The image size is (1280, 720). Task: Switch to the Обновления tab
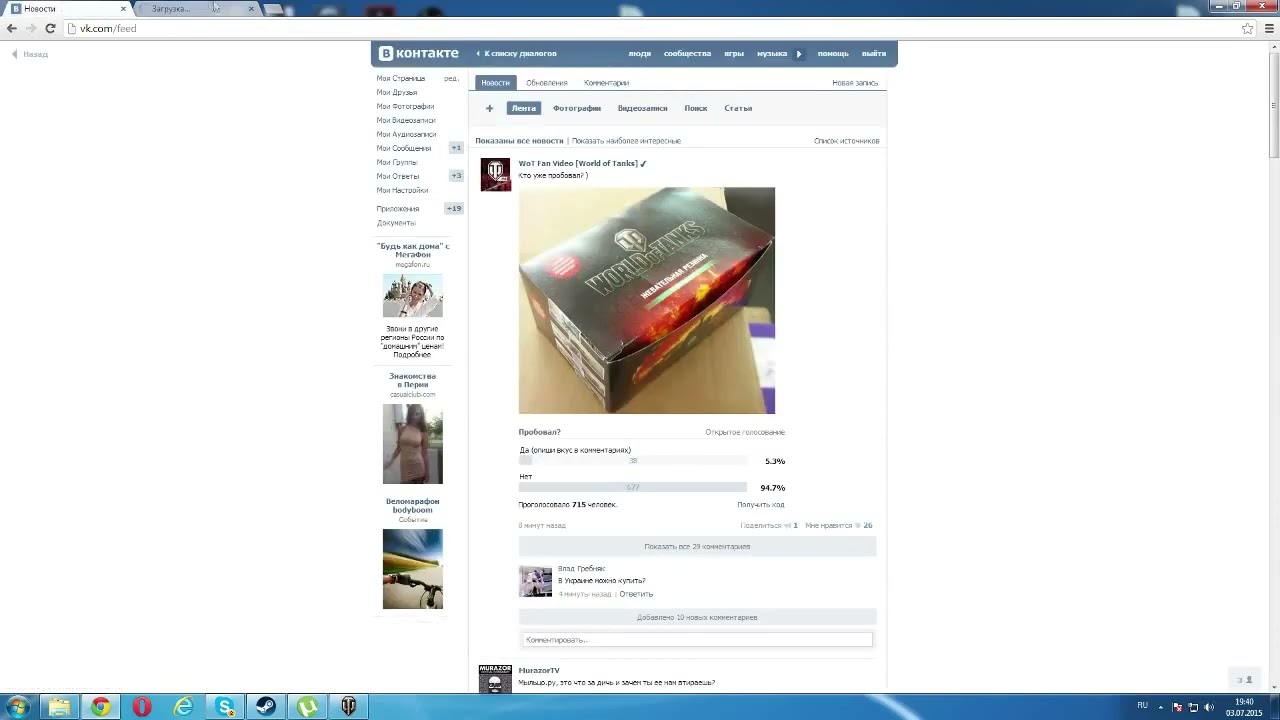pos(547,83)
